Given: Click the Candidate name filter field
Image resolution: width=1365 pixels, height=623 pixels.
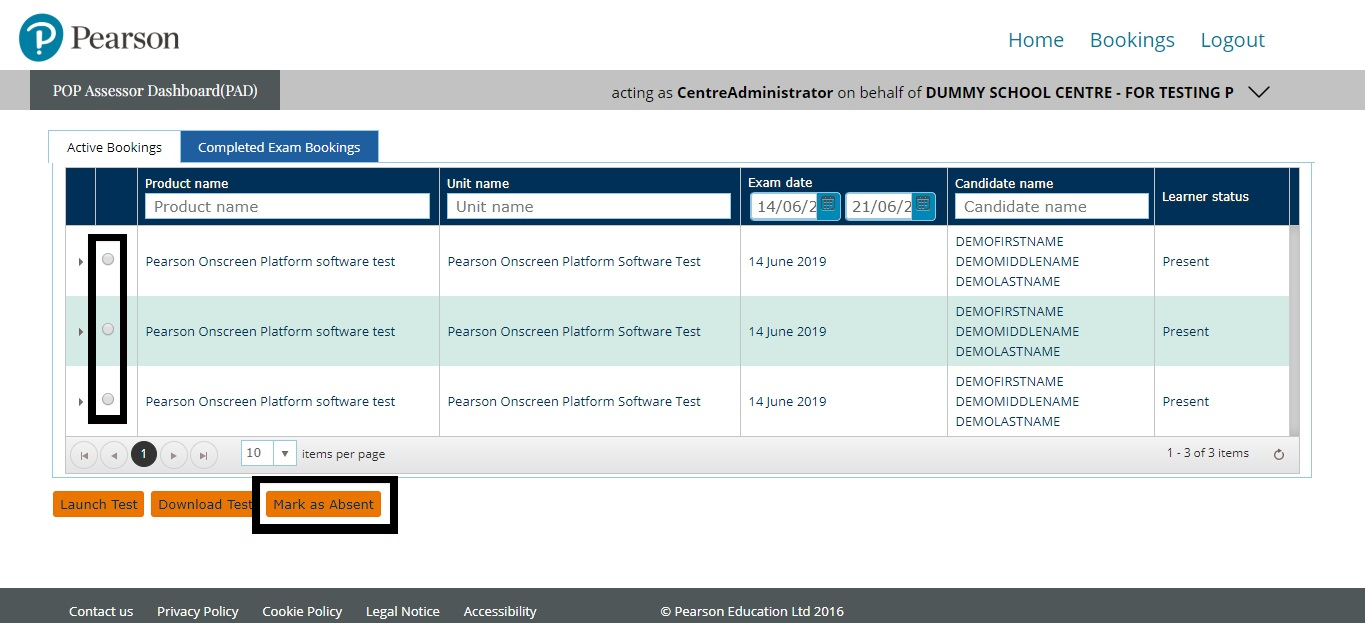Looking at the screenshot, I should 1051,206.
